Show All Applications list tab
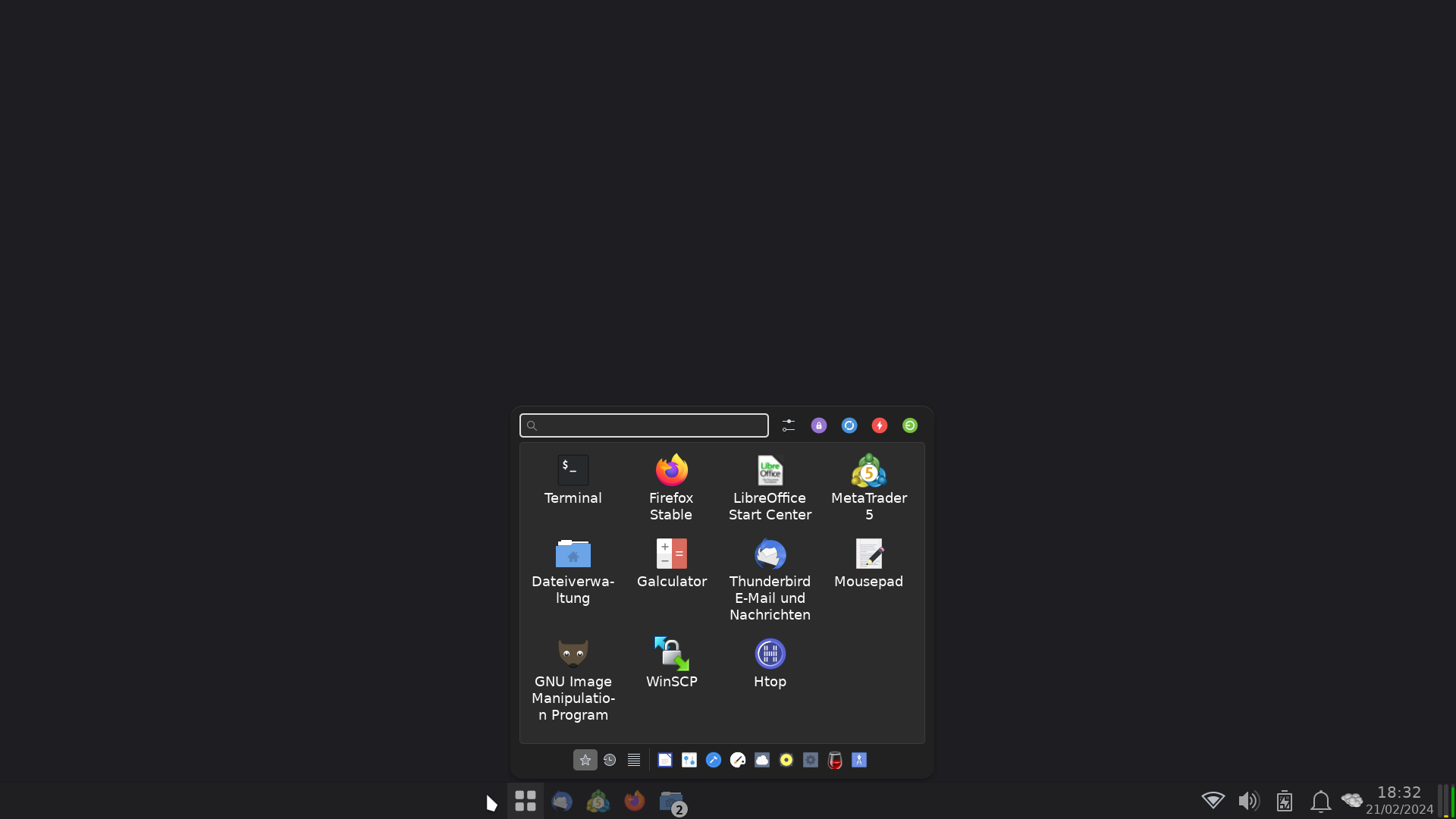The image size is (1456, 819). 634,760
